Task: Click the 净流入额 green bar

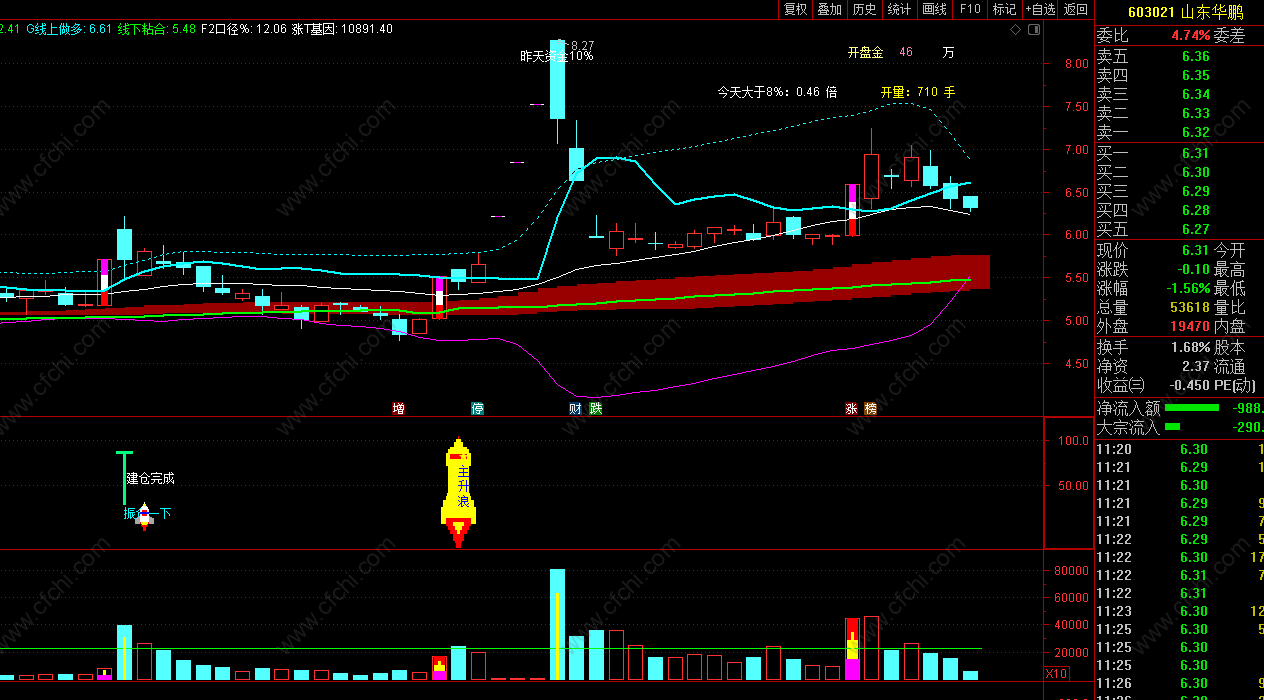Action: pyautogui.click(x=1192, y=408)
